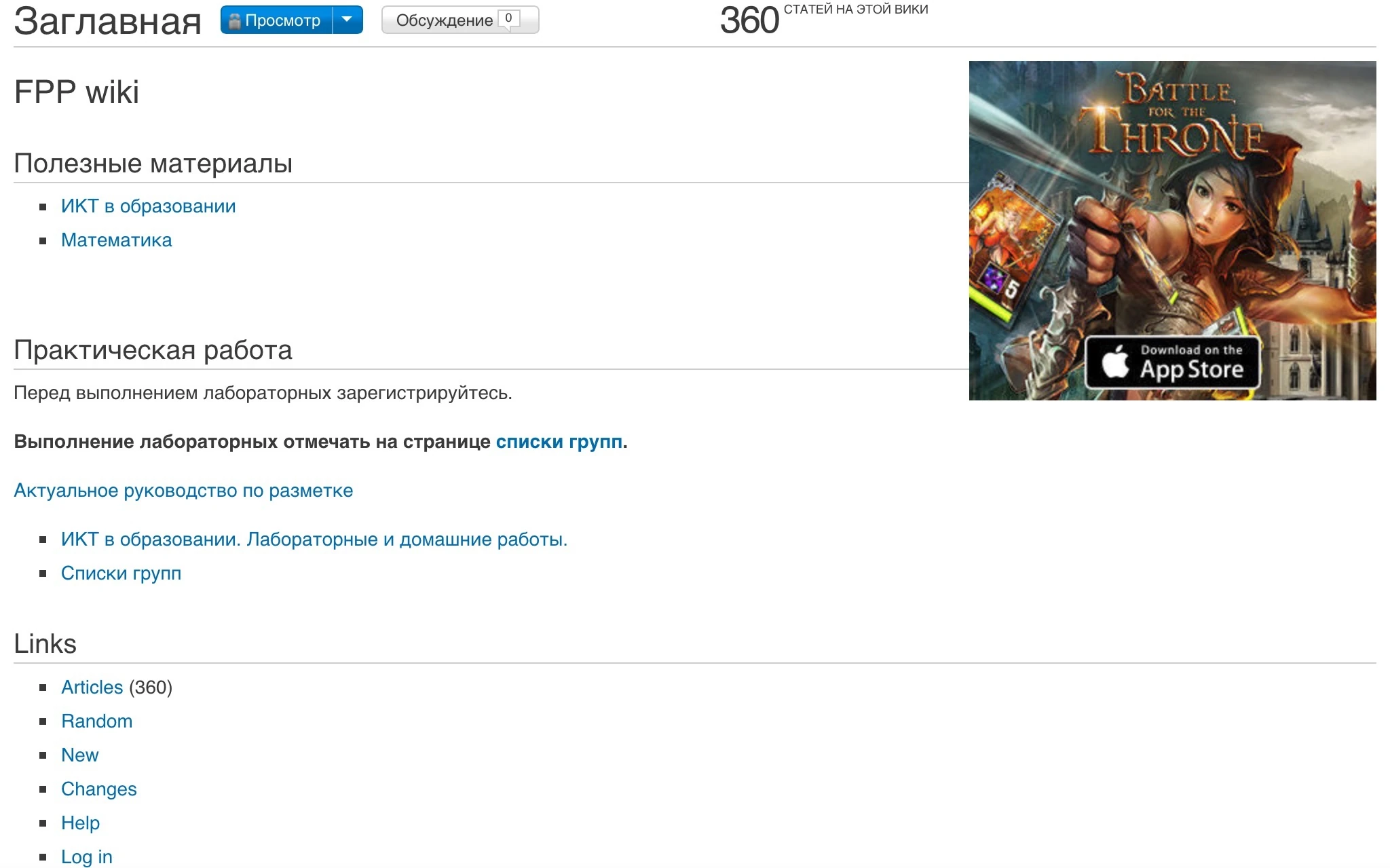Open Актуальное руководство по разметке
Screen dimensions: 1390x868
(183, 491)
